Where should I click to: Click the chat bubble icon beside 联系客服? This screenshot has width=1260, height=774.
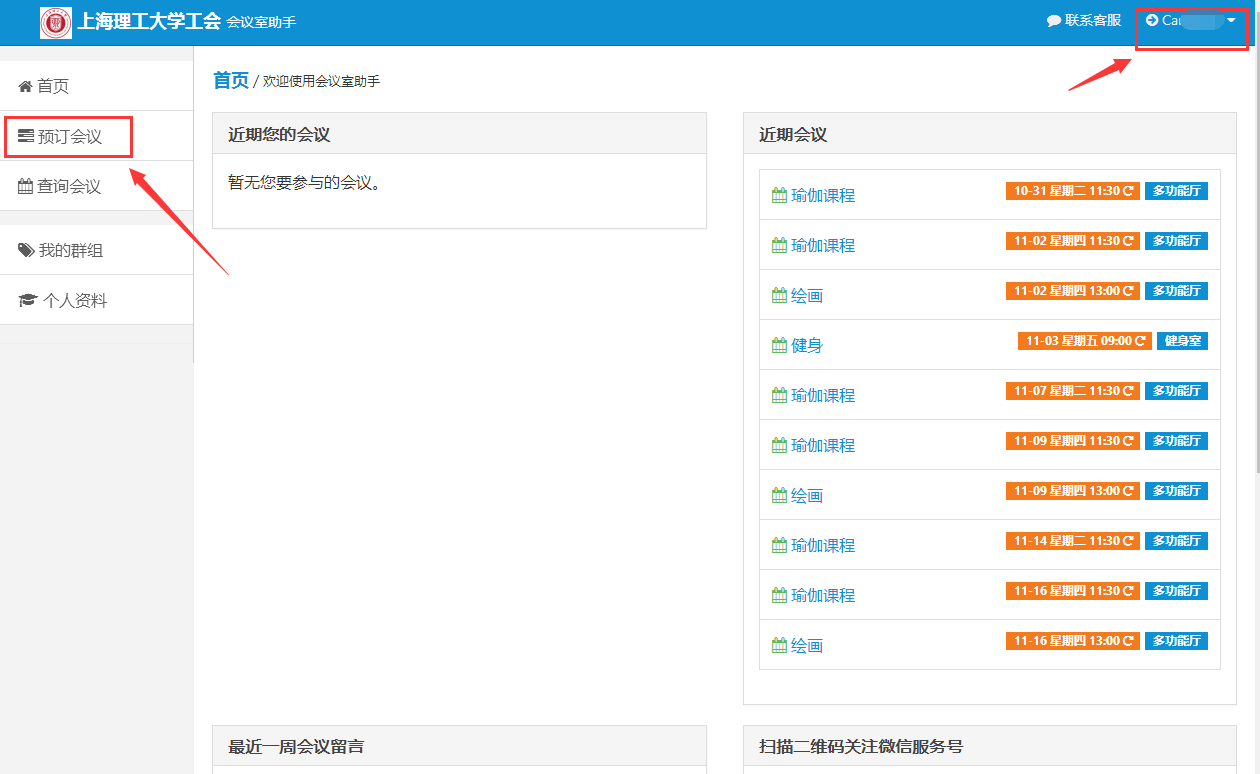click(x=1053, y=21)
